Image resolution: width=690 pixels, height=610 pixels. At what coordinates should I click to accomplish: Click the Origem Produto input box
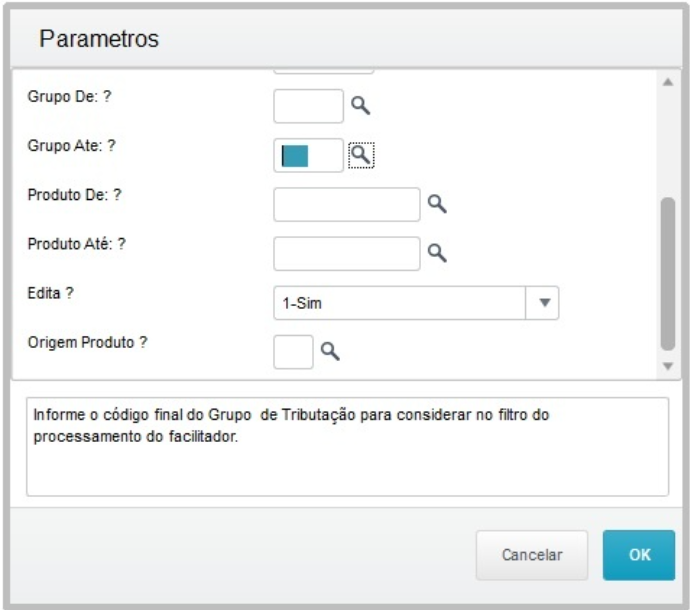click(x=293, y=351)
